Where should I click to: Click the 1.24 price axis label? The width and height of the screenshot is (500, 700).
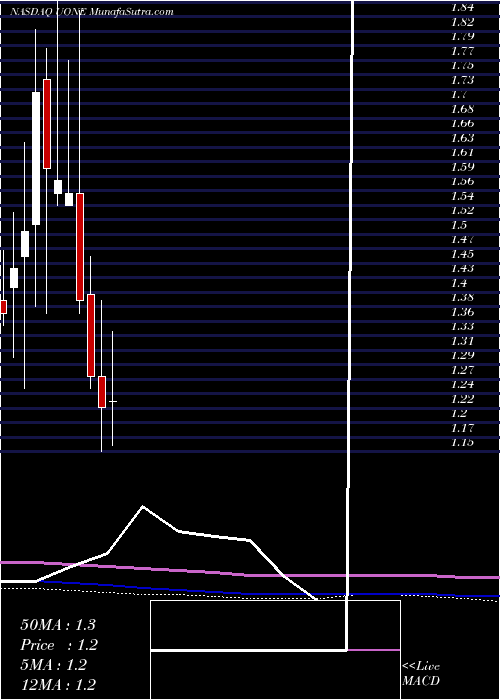(x=462, y=384)
